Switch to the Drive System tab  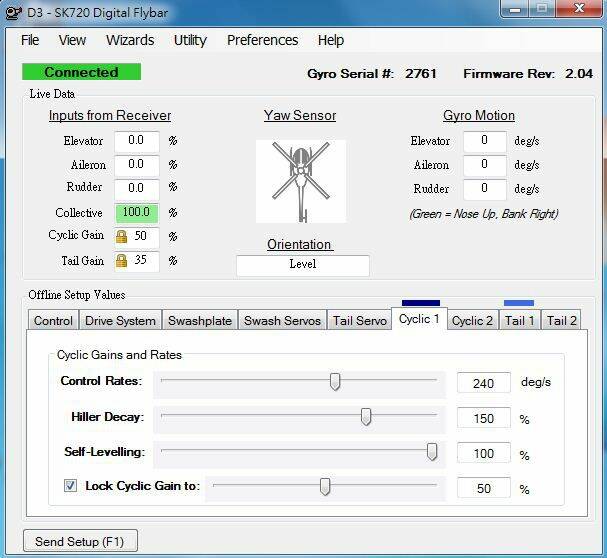tap(120, 321)
